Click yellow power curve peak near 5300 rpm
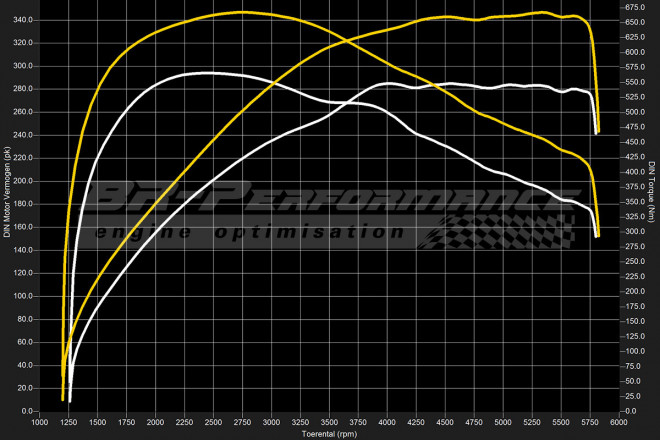This screenshot has width=660, height=440. click(540, 12)
